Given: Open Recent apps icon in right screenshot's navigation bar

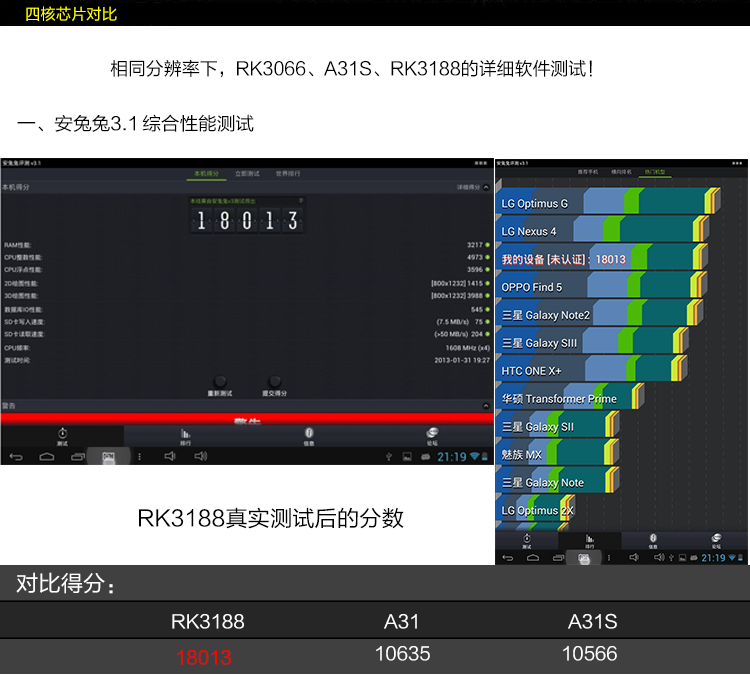Looking at the screenshot, I should pos(558,558).
